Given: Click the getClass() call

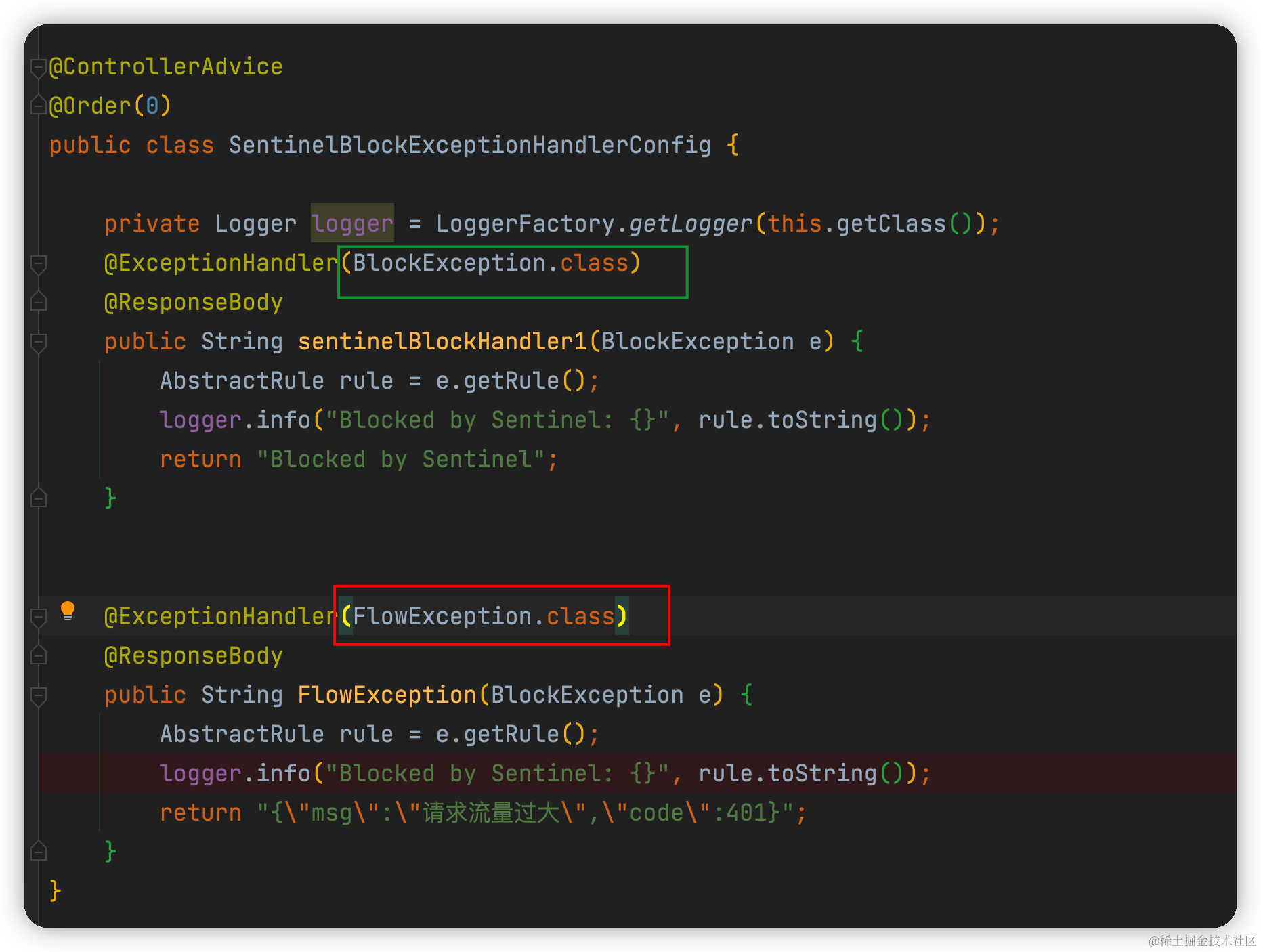Looking at the screenshot, I should tap(904, 224).
